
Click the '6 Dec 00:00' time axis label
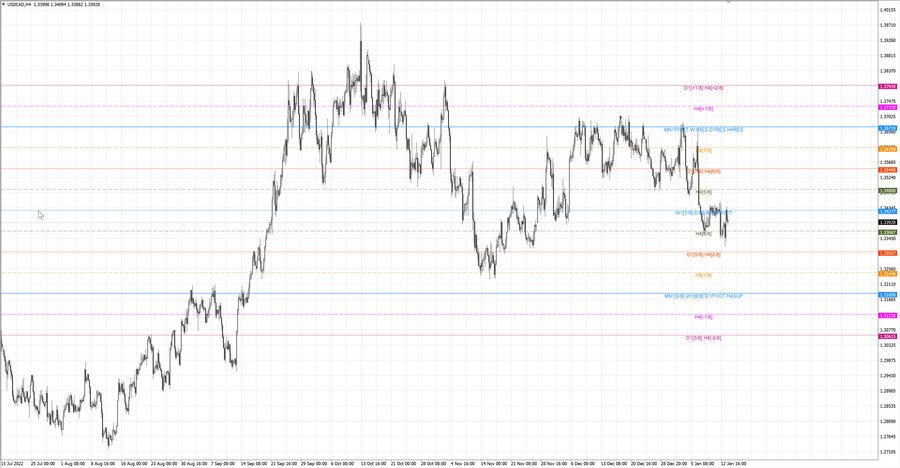coord(583,463)
